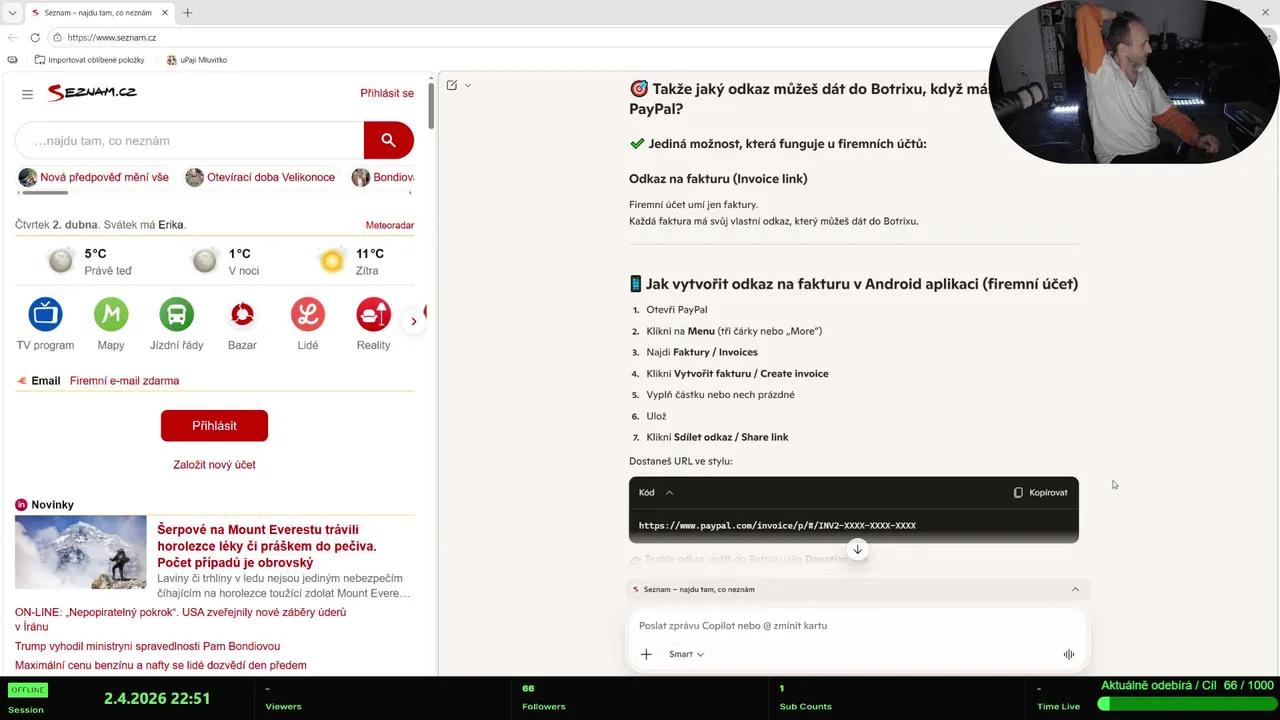Open the Otevírací doba Velikonoce topic
This screenshot has height=720, width=1280.
point(261,177)
